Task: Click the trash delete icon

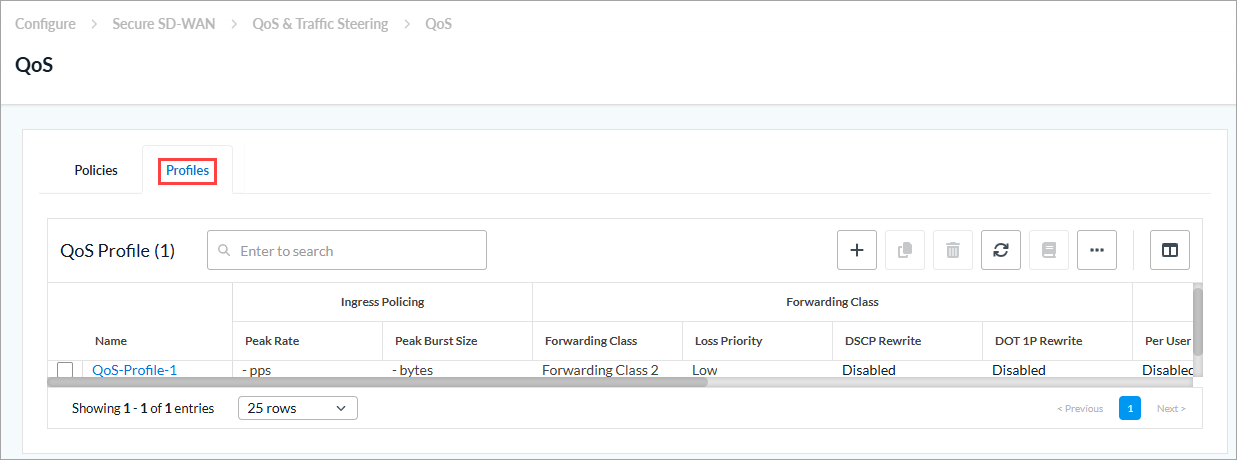Action: pyautogui.click(x=952, y=250)
